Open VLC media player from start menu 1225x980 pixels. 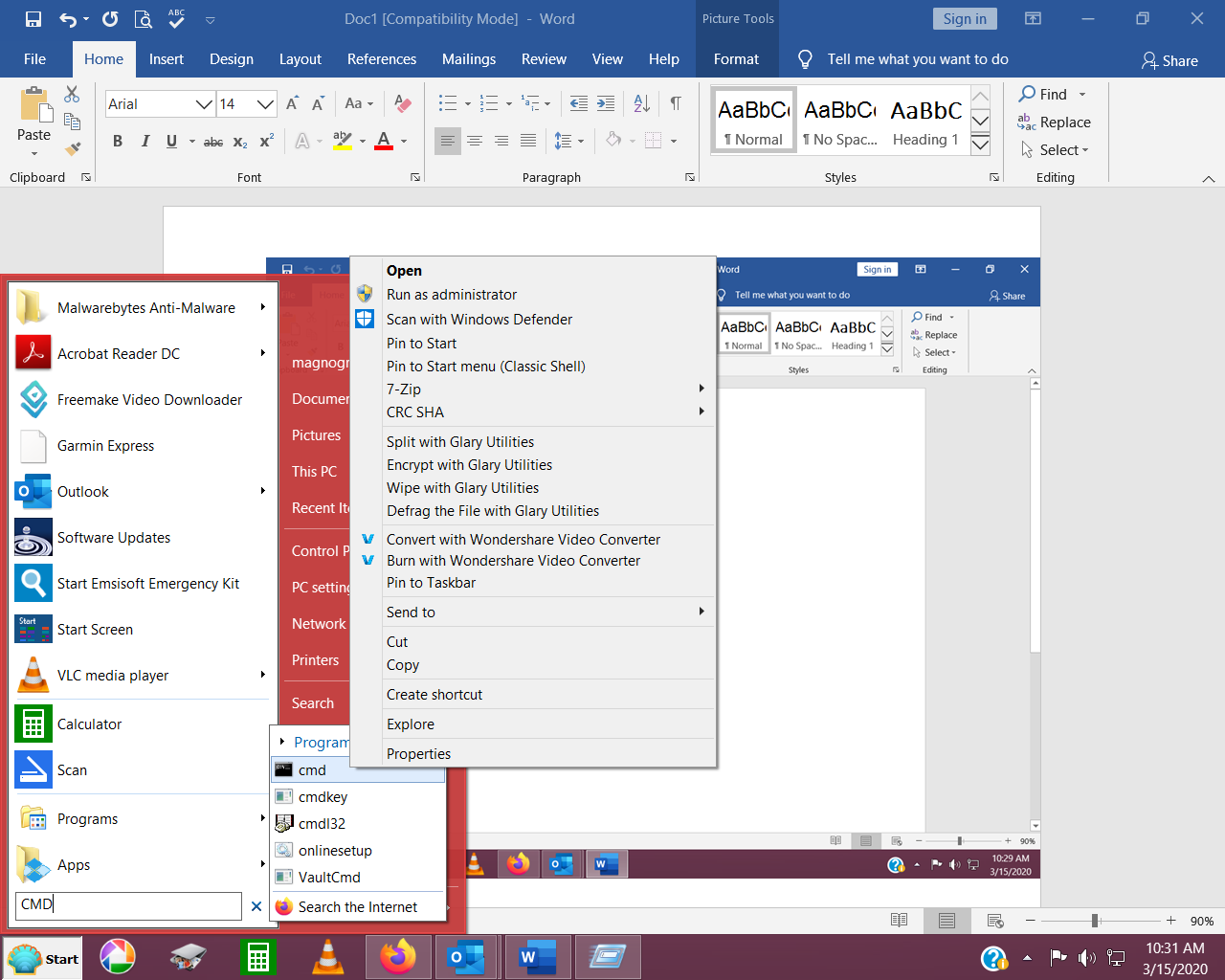(x=141, y=675)
